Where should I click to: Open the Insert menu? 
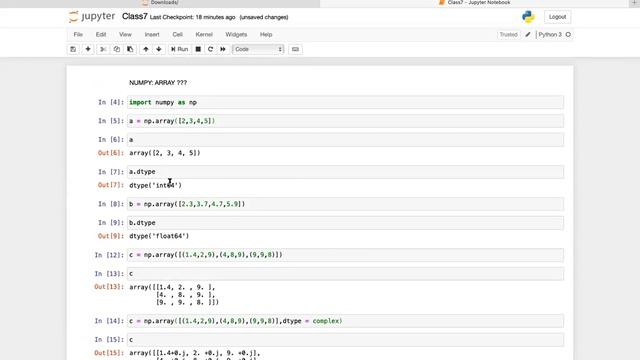(152, 35)
